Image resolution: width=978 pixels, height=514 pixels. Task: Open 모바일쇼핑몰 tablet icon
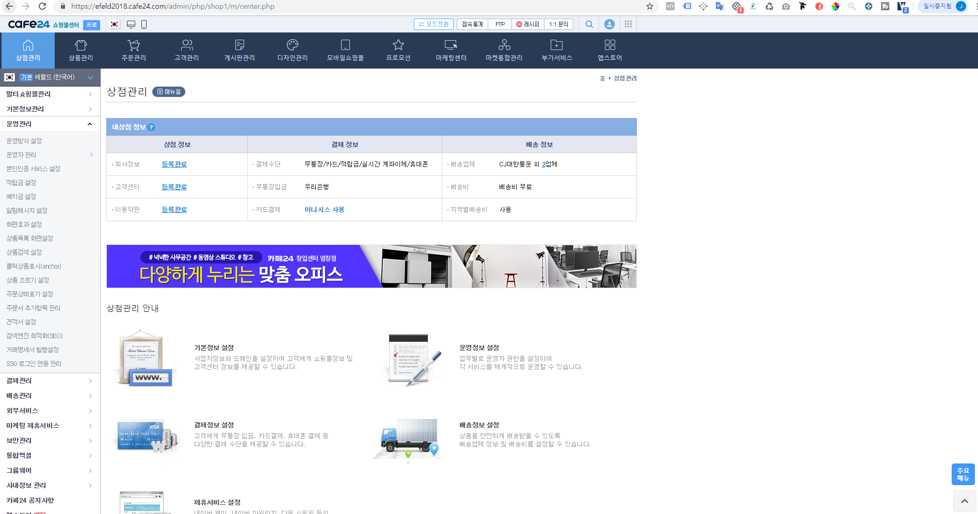click(345, 50)
